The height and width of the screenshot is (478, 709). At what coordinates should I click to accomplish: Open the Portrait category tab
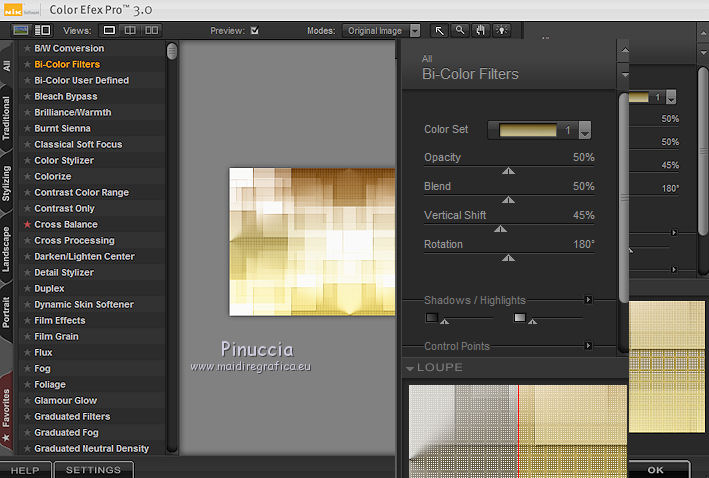click(x=6, y=312)
